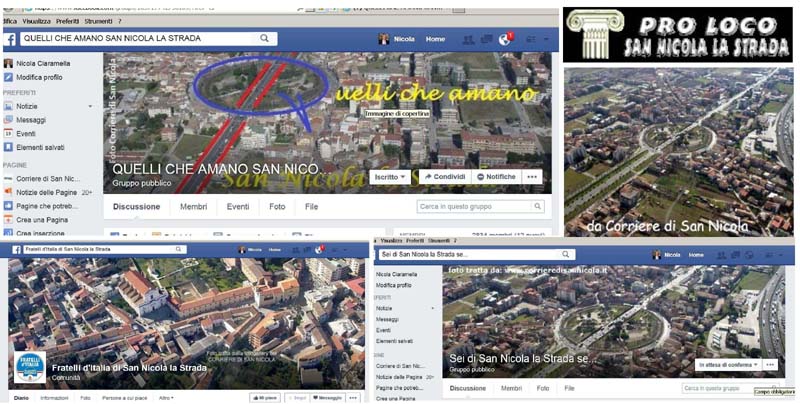Click Eventi link in 'Sei di San Nicola' sidebar
This screenshot has height=404, width=800.
point(383,331)
